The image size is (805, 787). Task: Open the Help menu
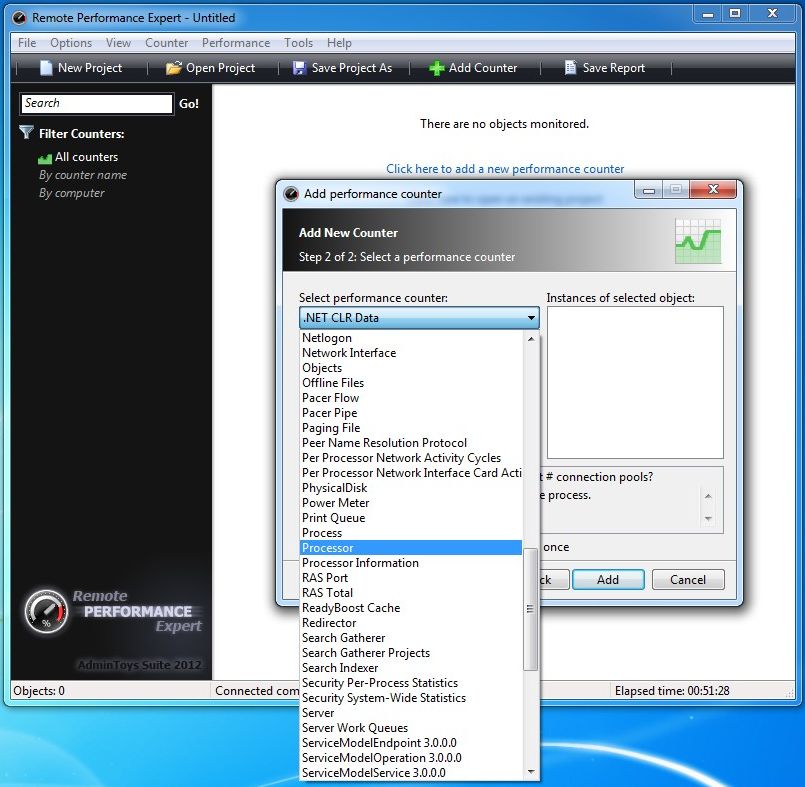339,43
